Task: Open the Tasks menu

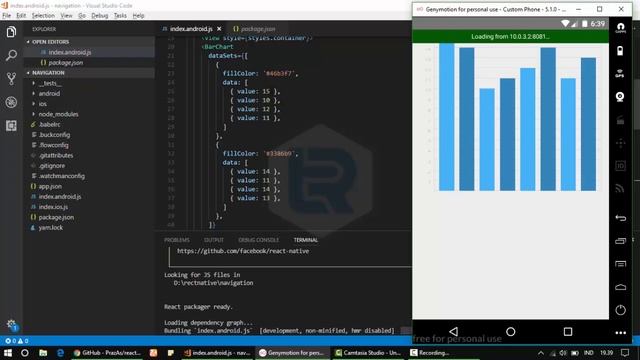Action: [120, 16]
